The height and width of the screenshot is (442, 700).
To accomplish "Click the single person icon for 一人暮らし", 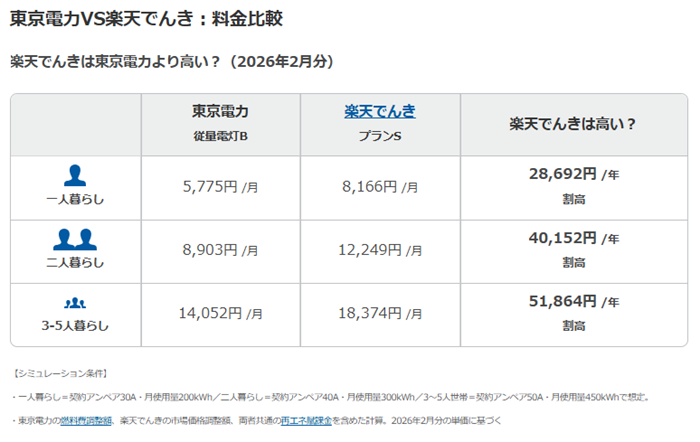I will pyautogui.click(x=75, y=175).
